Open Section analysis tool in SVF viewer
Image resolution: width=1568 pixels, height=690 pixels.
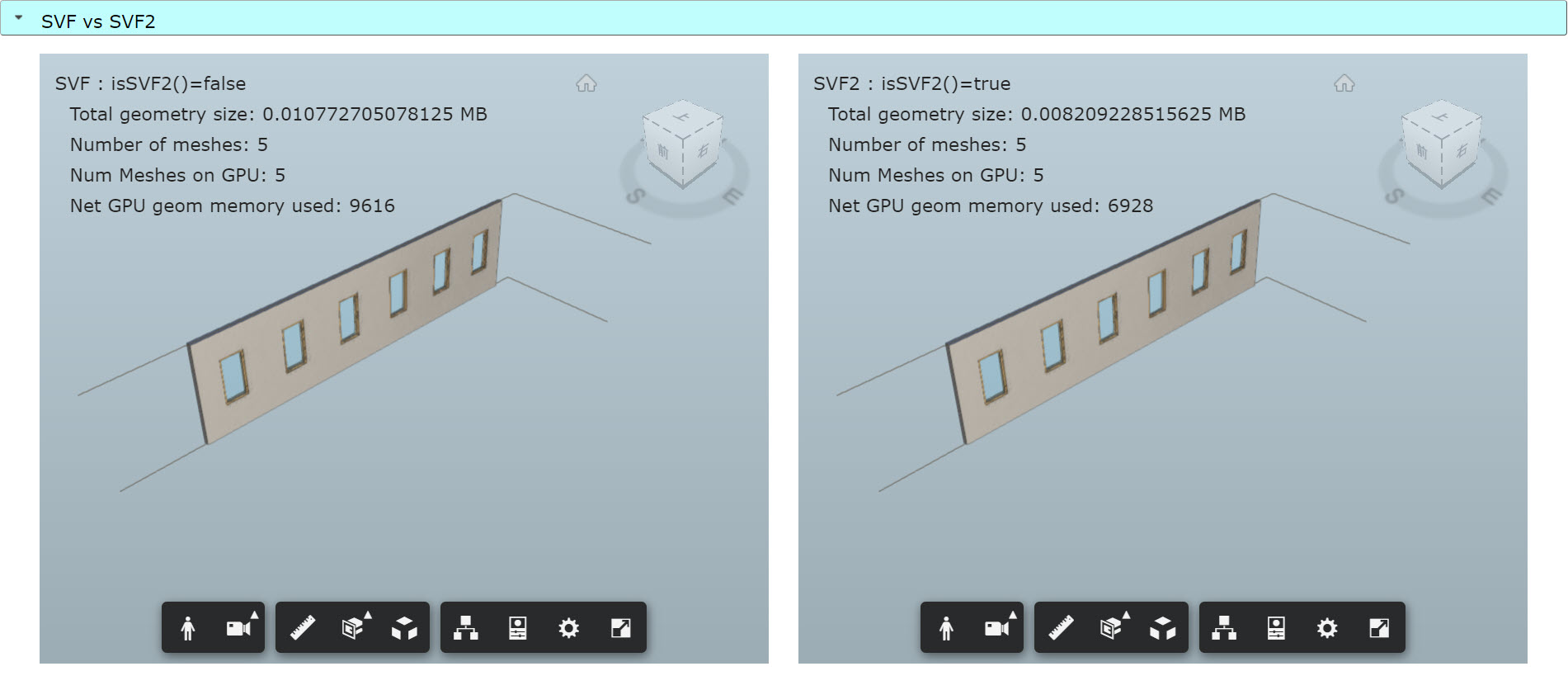355,628
